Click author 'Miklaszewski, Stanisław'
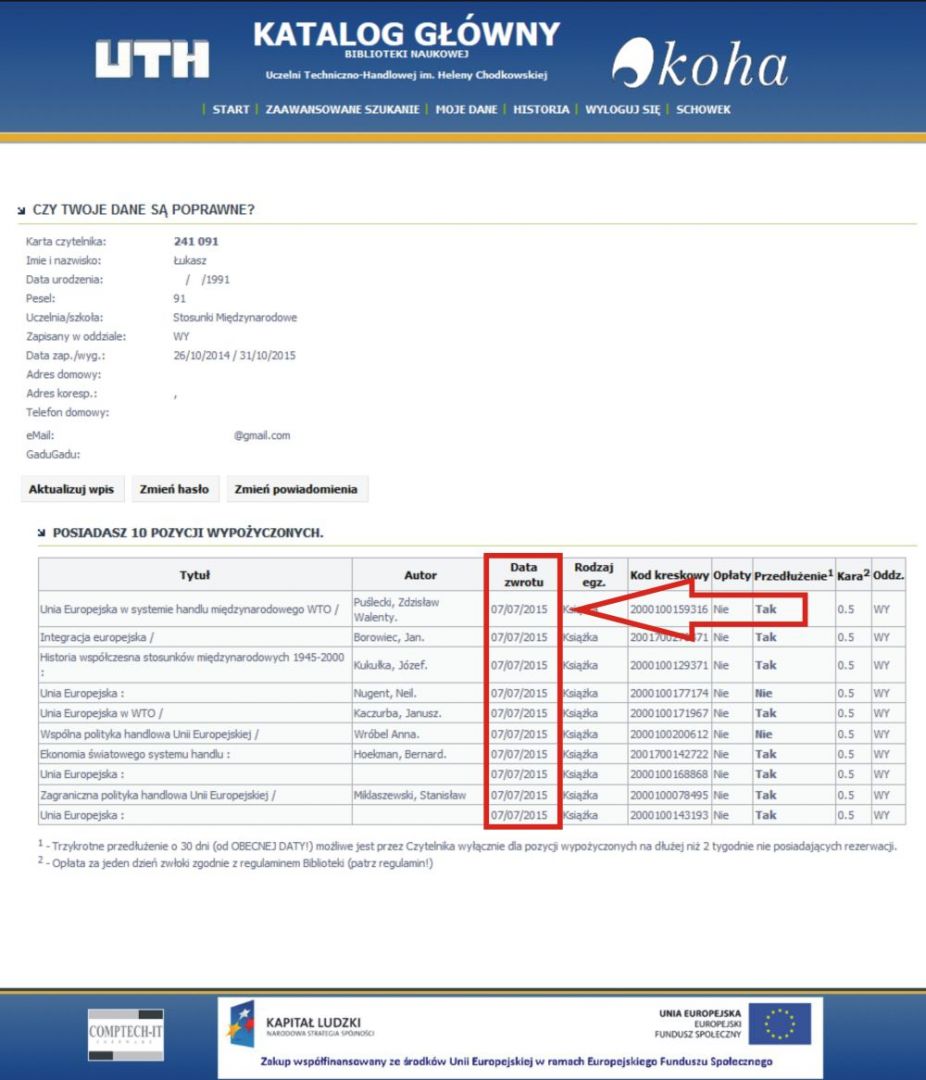Viewport: 926px width, 1080px height. click(410, 795)
